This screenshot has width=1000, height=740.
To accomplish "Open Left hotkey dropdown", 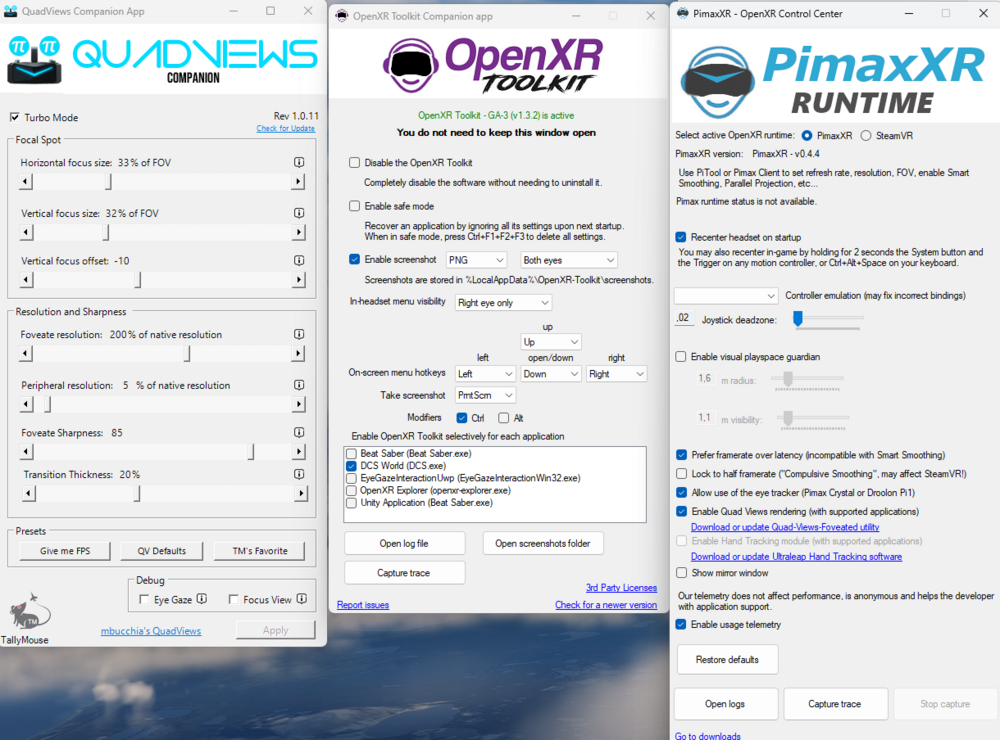I will 485,374.
